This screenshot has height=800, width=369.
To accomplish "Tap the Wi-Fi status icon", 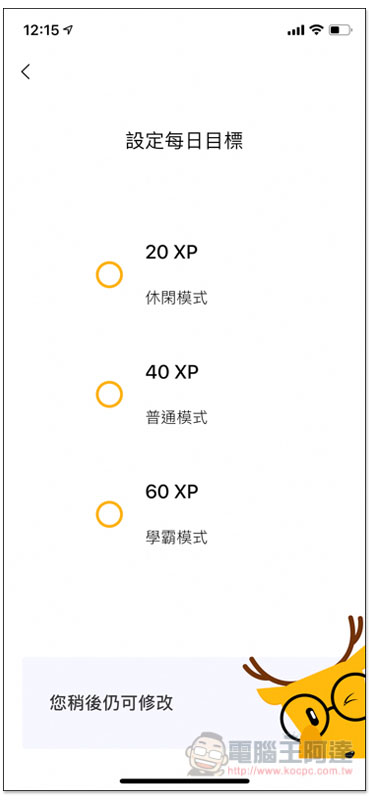I will tap(317, 30).
